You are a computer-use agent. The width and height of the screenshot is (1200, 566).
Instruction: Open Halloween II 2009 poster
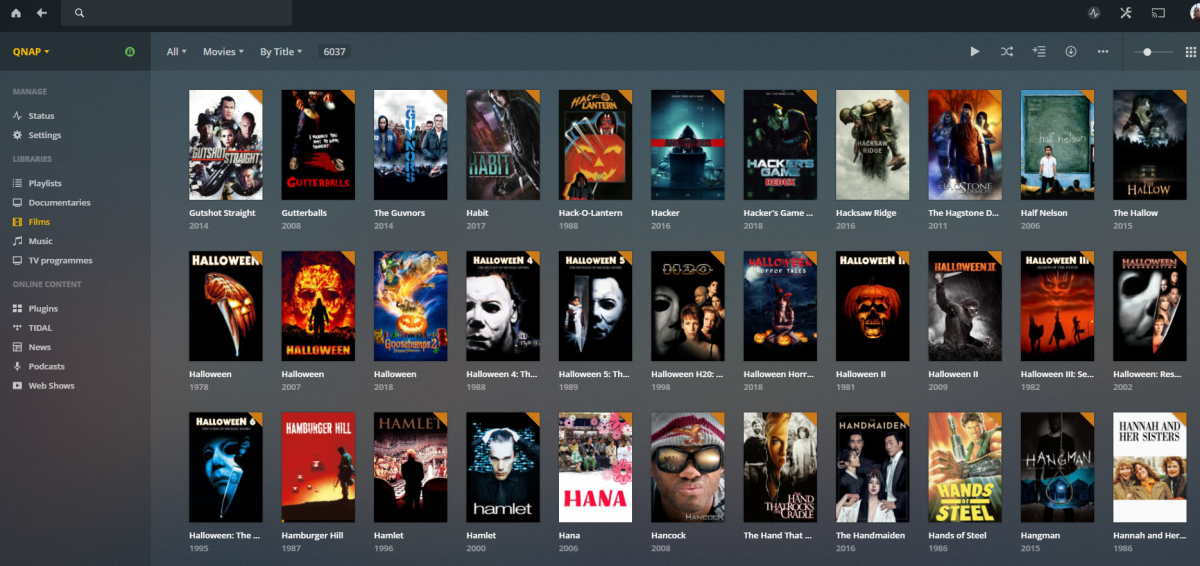(965, 306)
